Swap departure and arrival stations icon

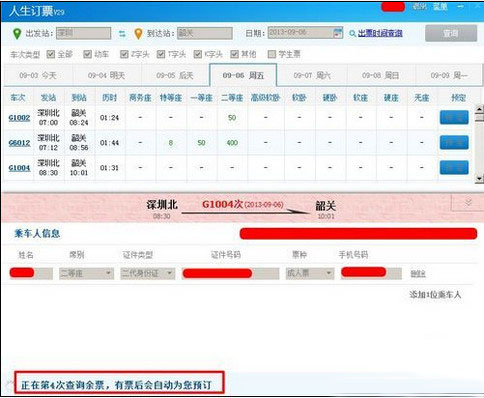point(122,33)
